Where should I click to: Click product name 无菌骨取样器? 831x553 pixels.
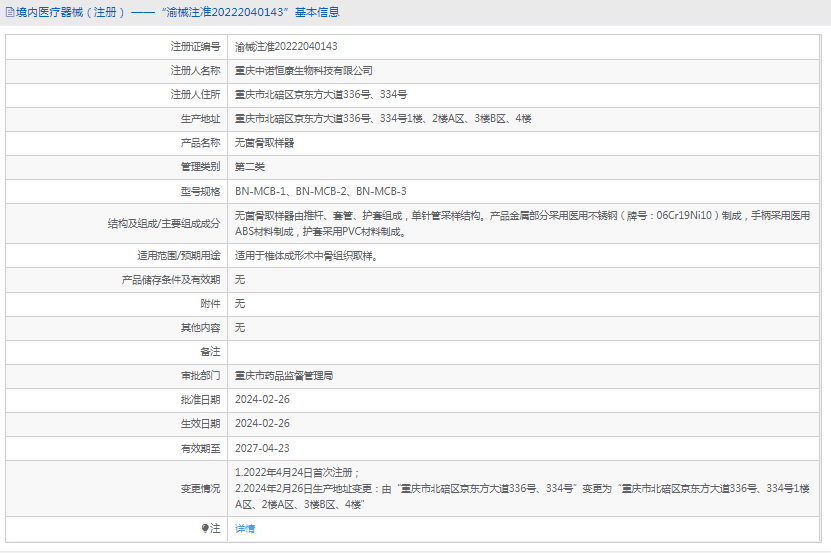pos(264,143)
